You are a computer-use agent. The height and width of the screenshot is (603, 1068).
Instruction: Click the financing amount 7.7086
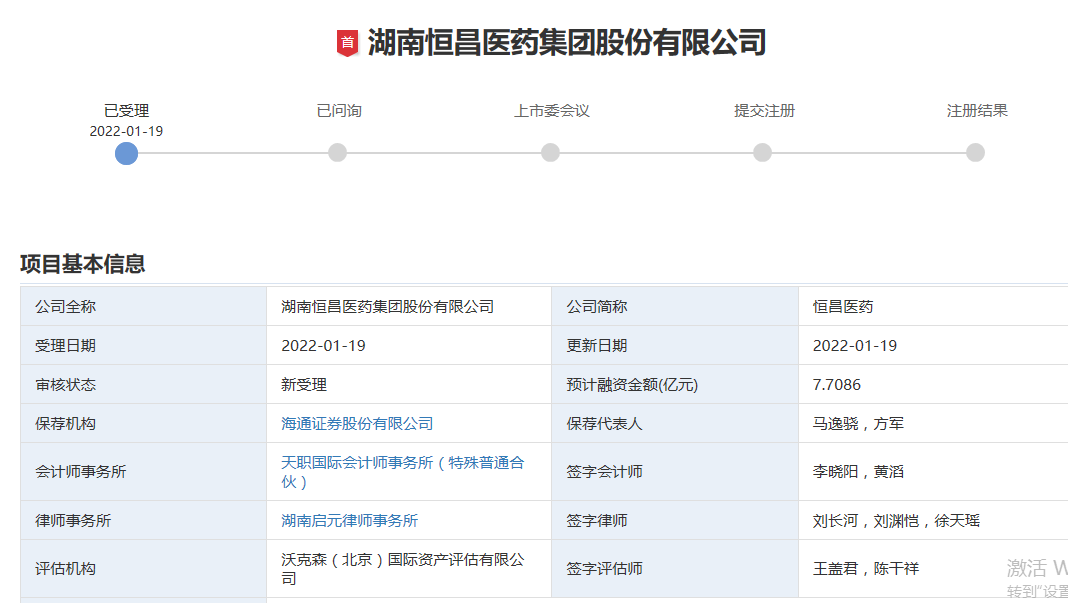click(836, 384)
